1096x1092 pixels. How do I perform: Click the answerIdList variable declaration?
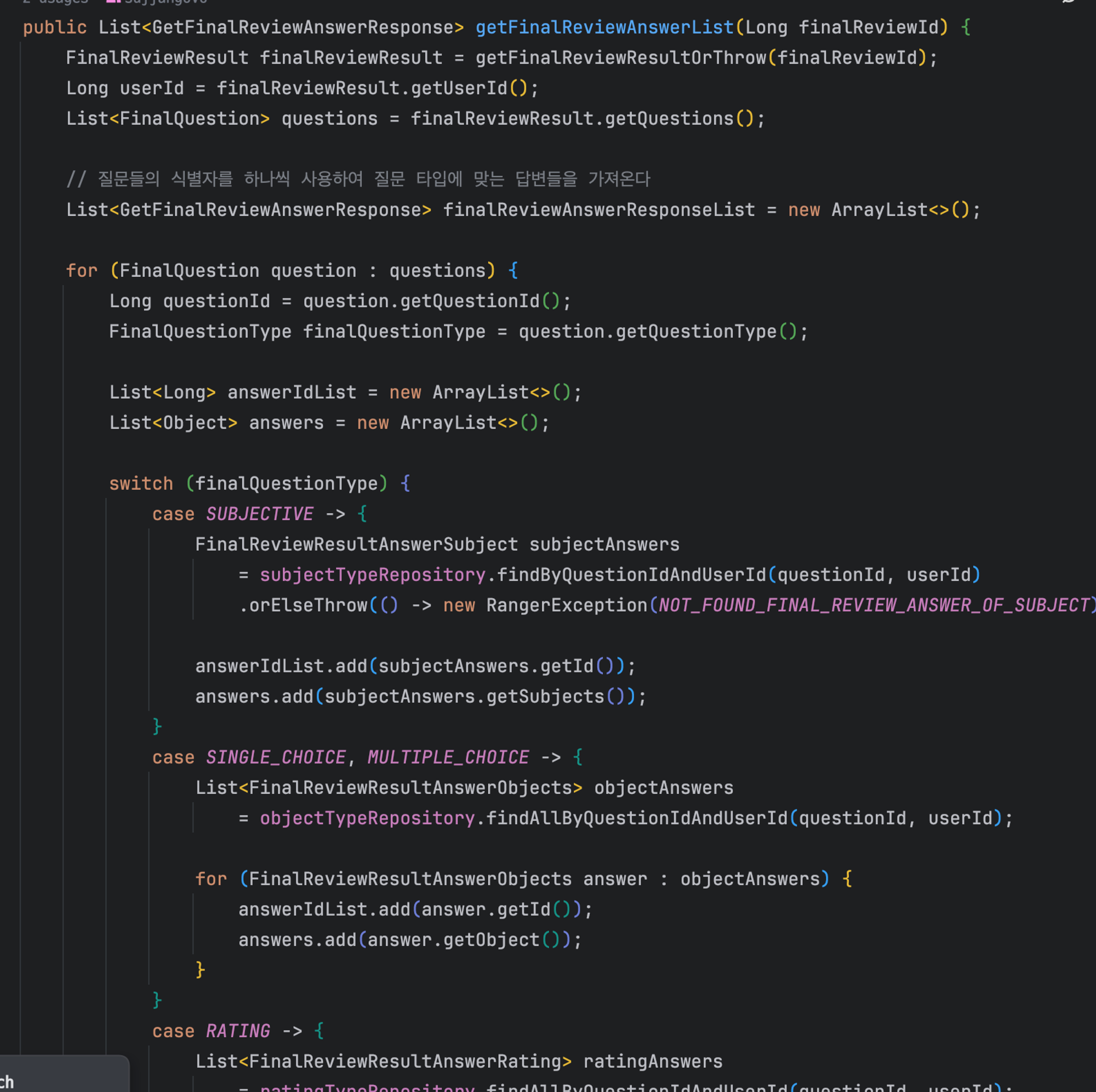pos(292,393)
